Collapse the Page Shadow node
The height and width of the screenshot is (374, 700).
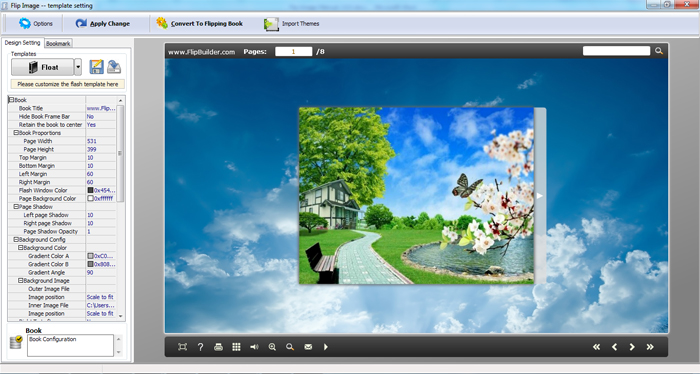tap(16, 207)
